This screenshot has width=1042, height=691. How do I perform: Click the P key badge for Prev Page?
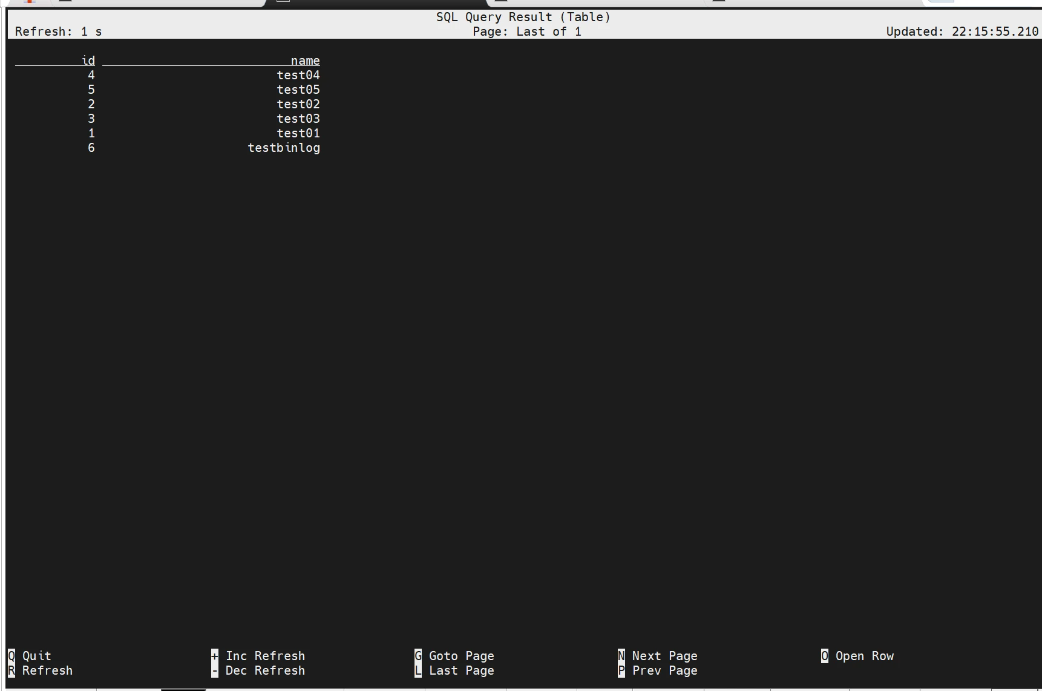point(622,671)
